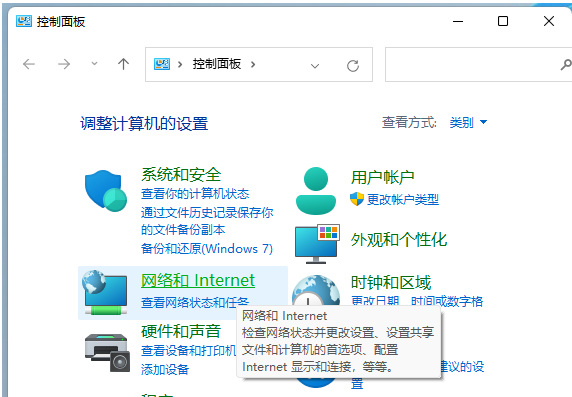Refresh the Control Panel view

[x=353, y=66]
